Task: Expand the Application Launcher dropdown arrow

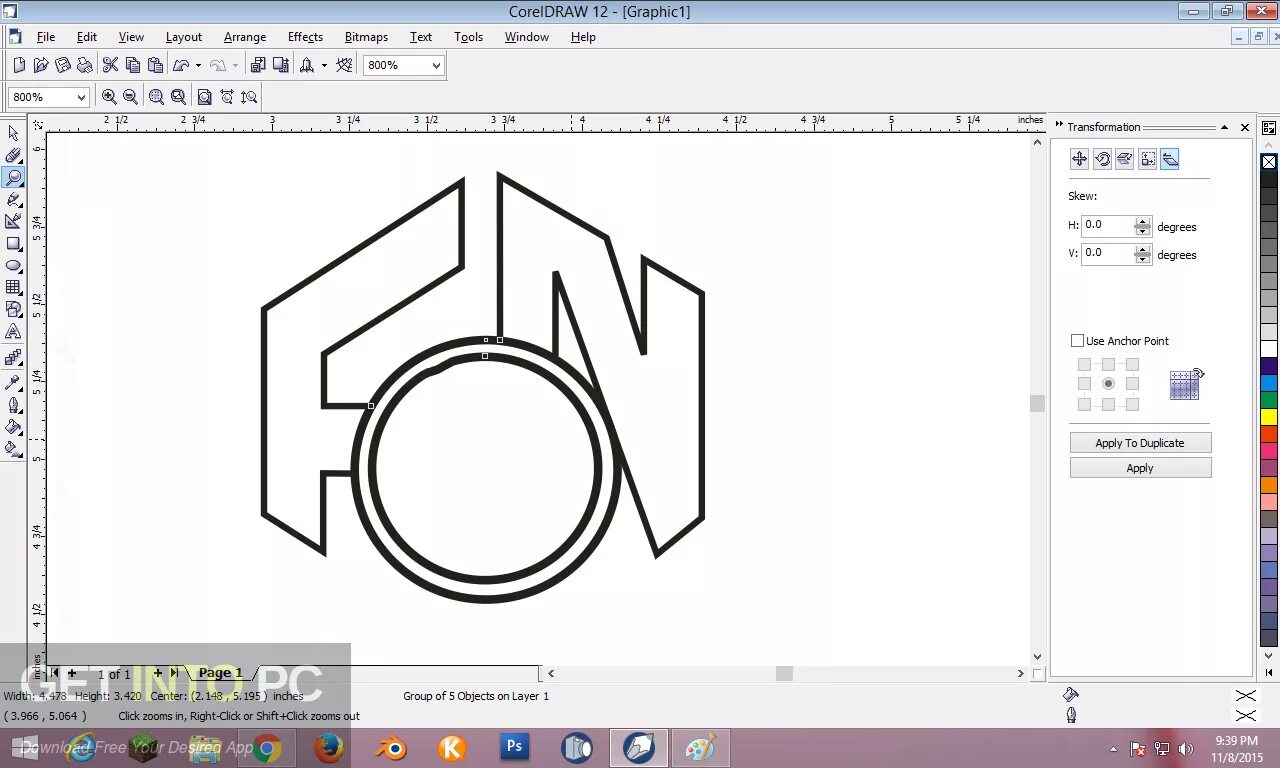Action: pyautogui.click(x=324, y=65)
